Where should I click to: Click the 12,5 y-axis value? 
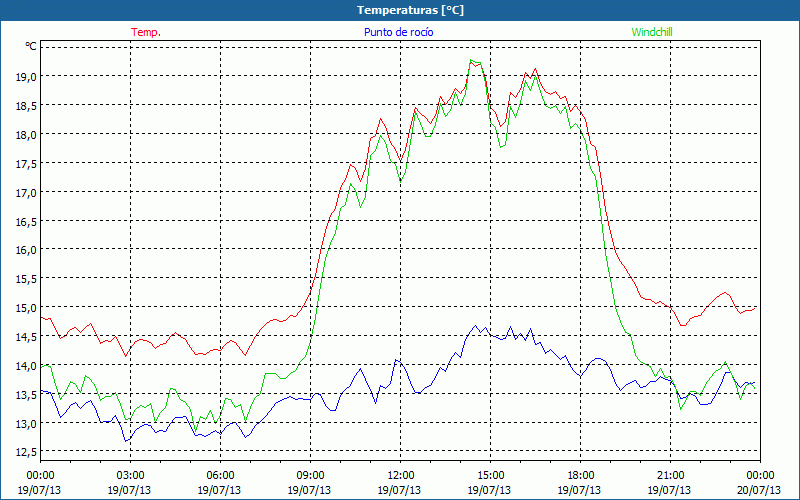coord(27,452)
